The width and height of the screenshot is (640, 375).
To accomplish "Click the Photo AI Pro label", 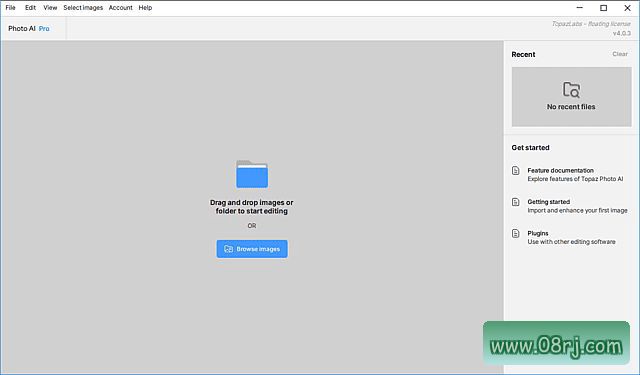I will click(x=29, y=29).
